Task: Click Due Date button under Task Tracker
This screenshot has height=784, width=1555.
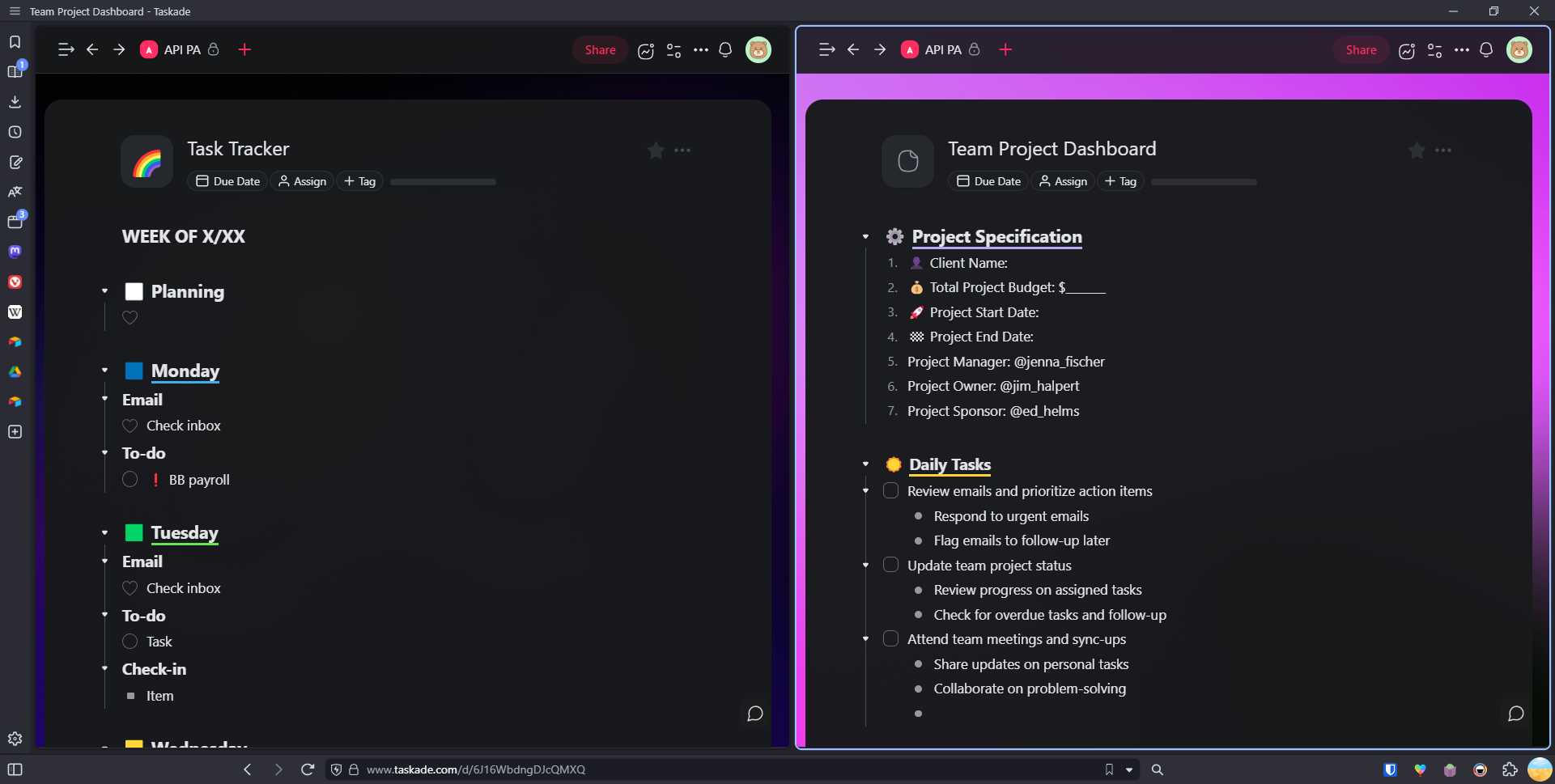Action: coord(228,181)
